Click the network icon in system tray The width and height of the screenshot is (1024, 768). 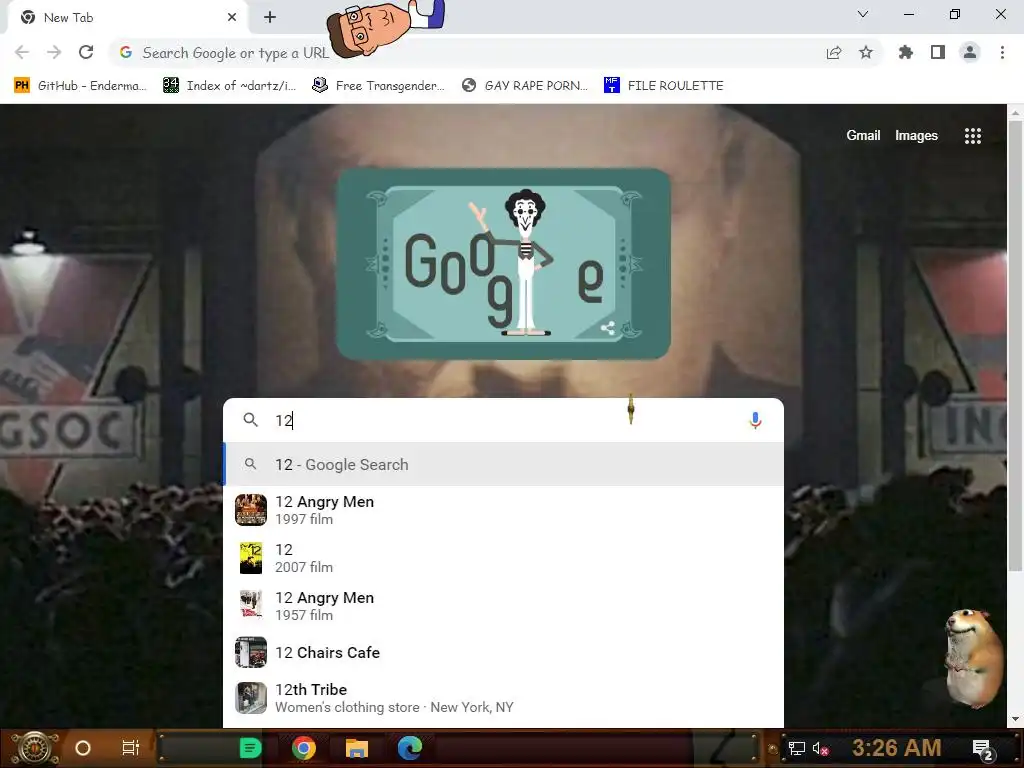[x=797, y=748]
